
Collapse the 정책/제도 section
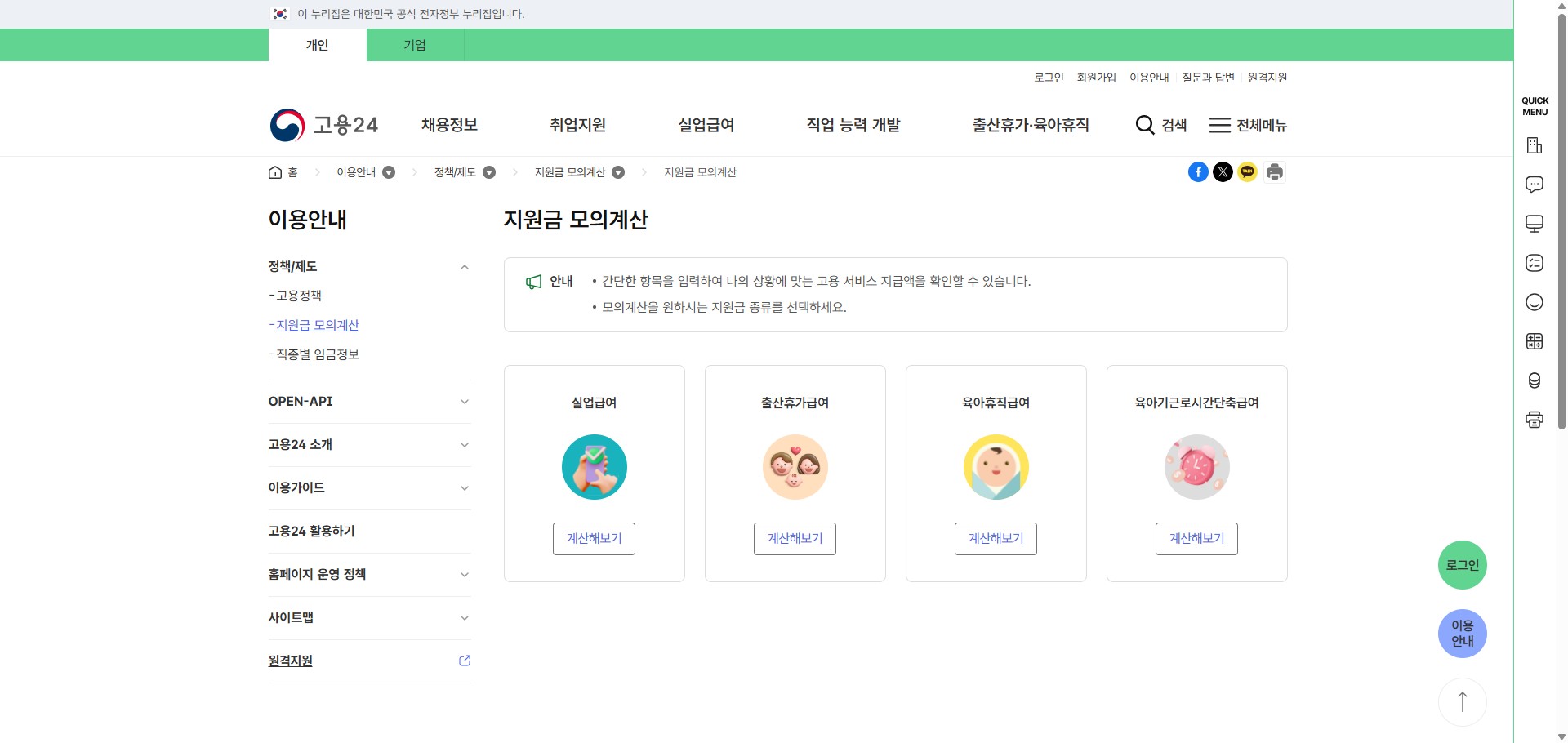[465, 266]
